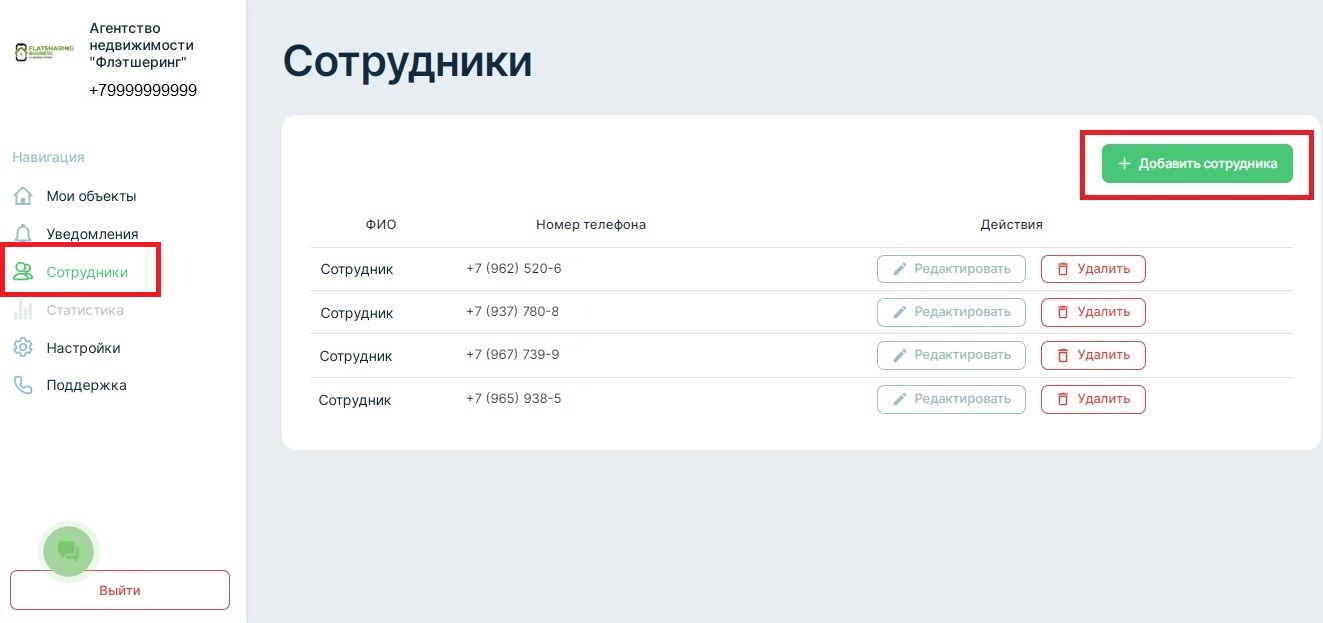Click the house icon beside Мои объекты
The height and width of the screenshot is (623, 1323).
[x=23, y=196]
